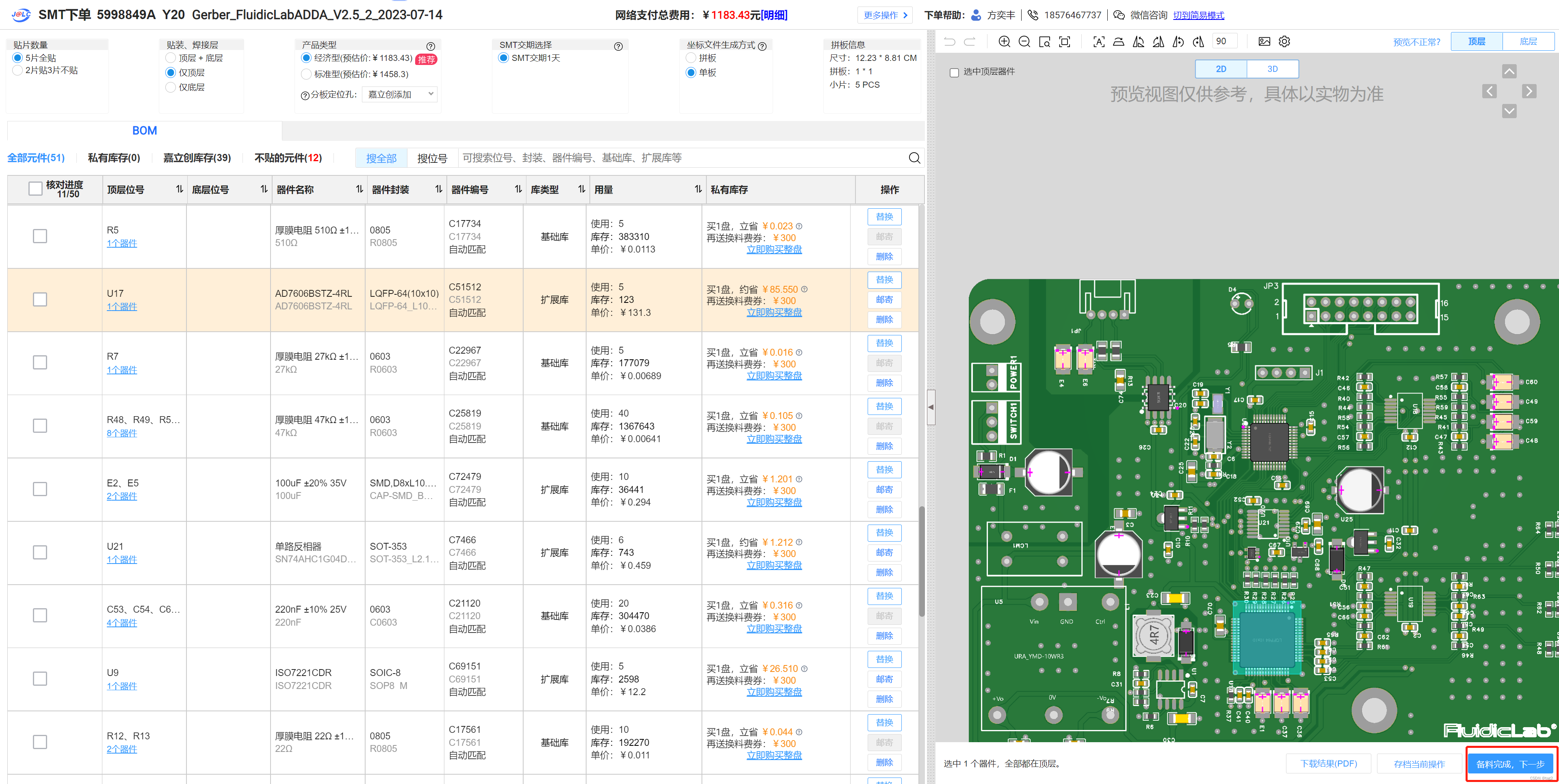1559x784 pixels.
Task: Click the image export icon in toolbar
Action: (1264, 42)
